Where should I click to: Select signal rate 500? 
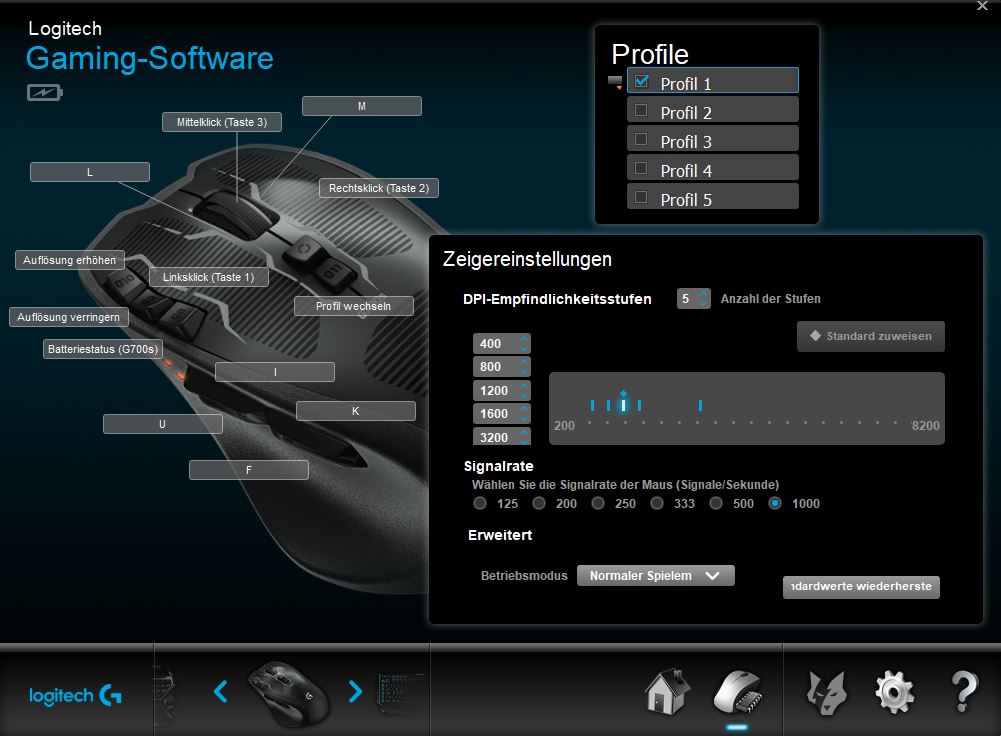(x=716, y=503)
